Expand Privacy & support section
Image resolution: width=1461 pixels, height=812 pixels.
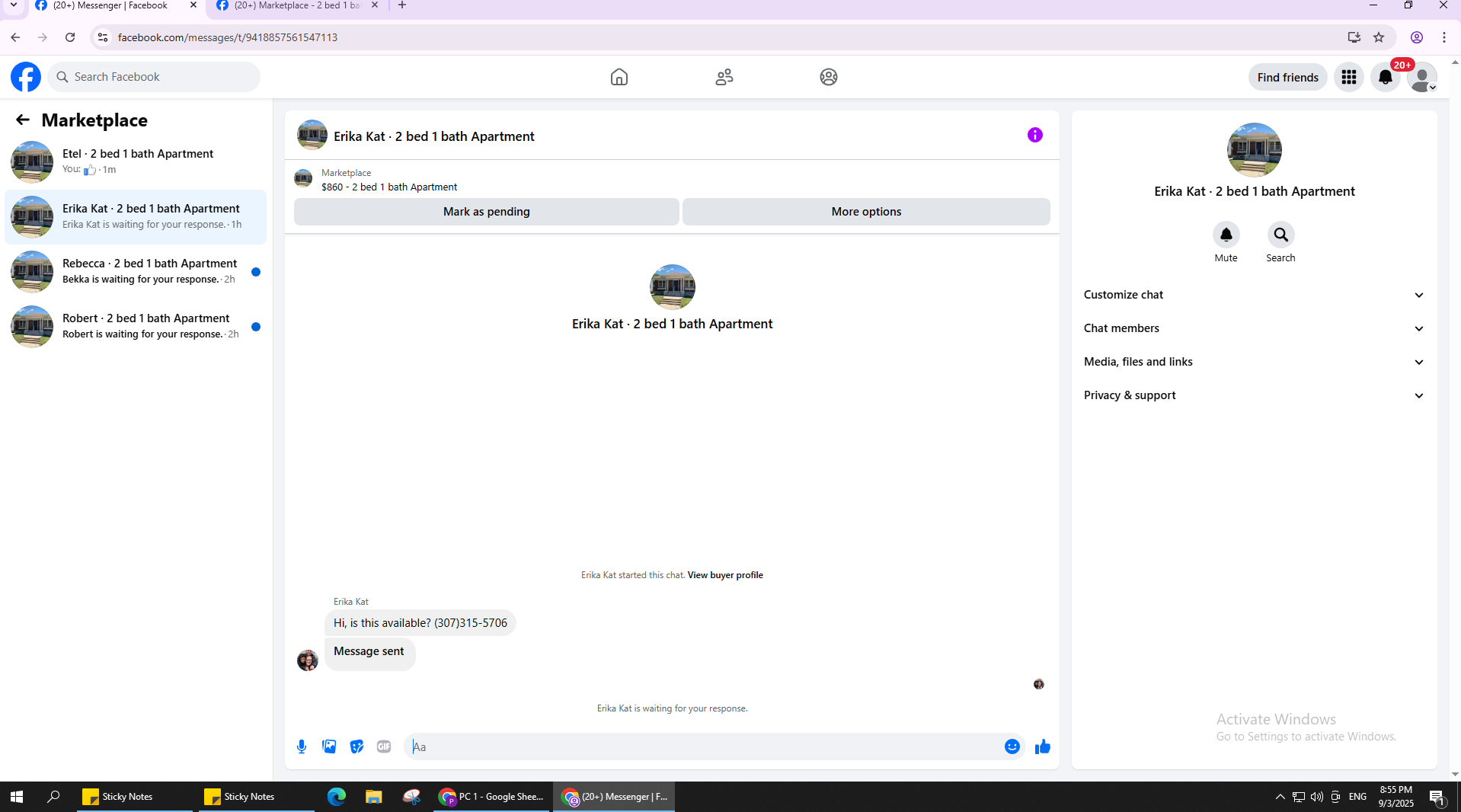1255,395
